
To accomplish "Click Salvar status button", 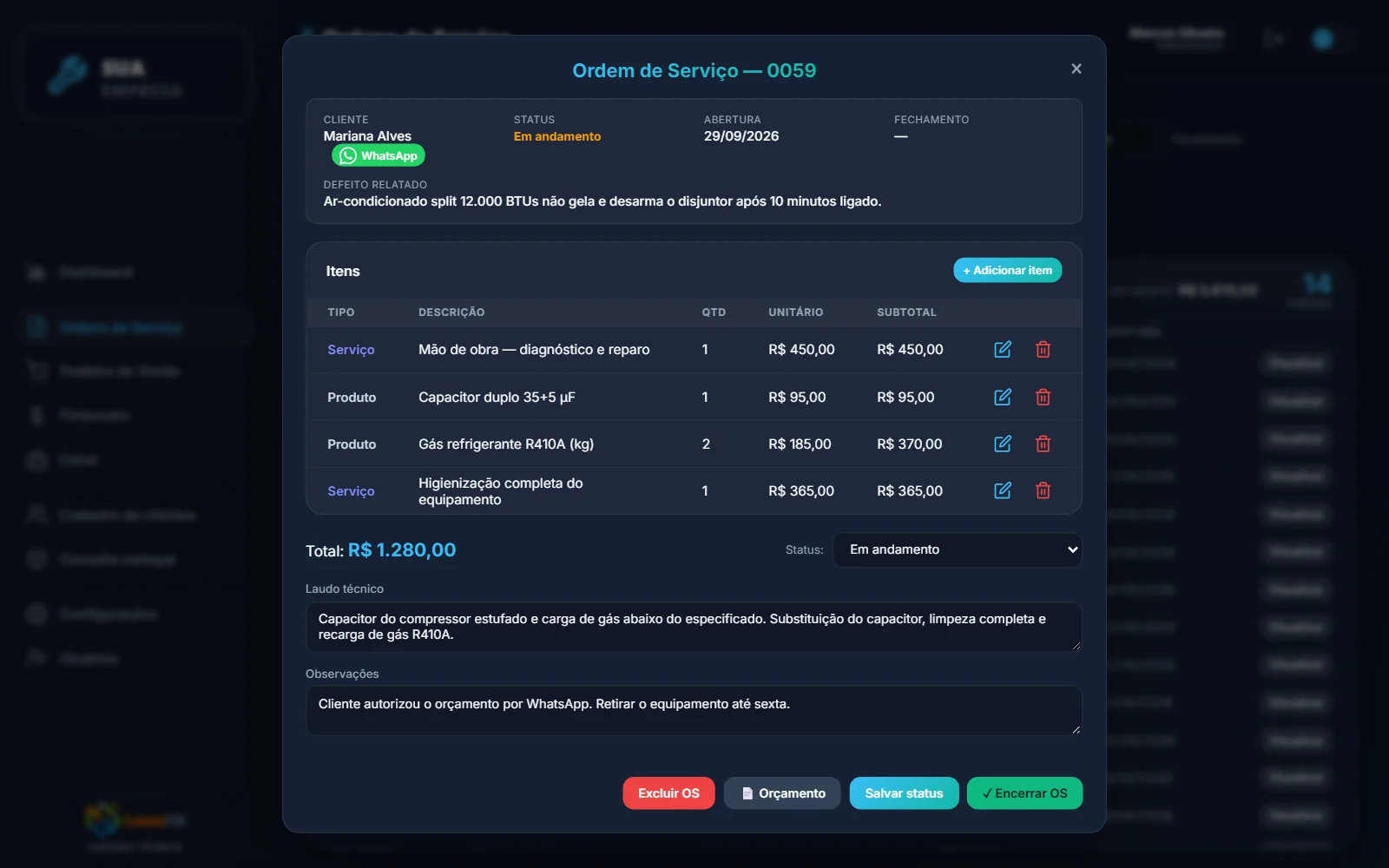I will 904,793.
